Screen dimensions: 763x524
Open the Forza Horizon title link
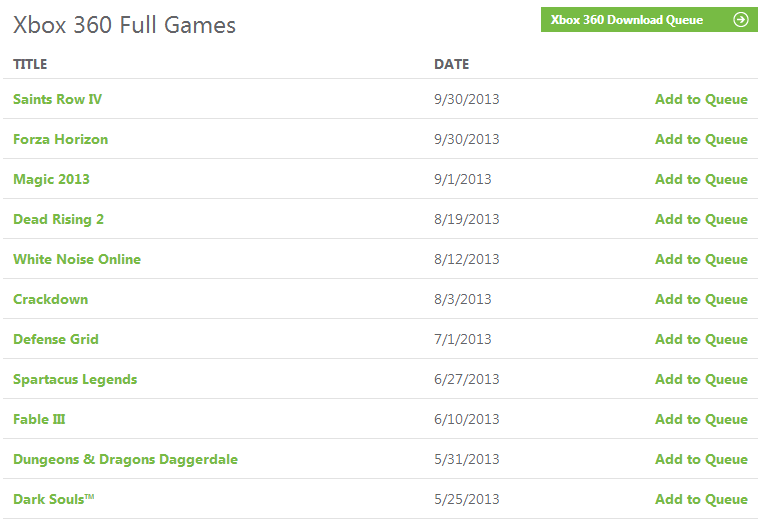point(60,140)
